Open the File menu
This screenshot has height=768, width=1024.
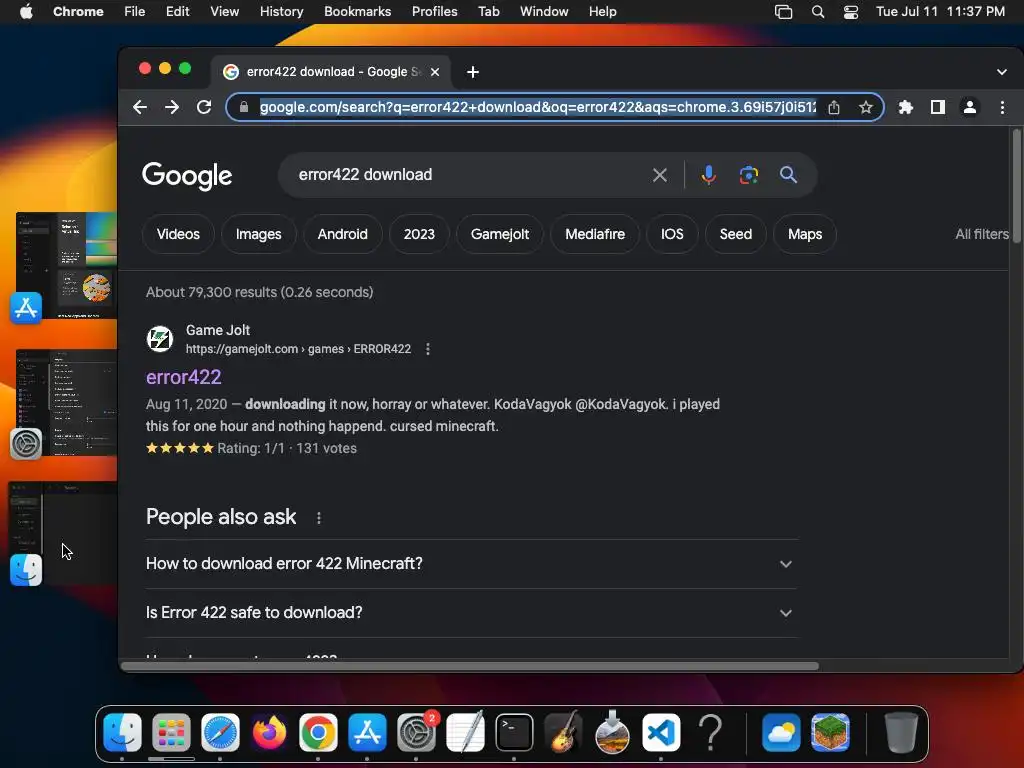(x=135, y=12)
